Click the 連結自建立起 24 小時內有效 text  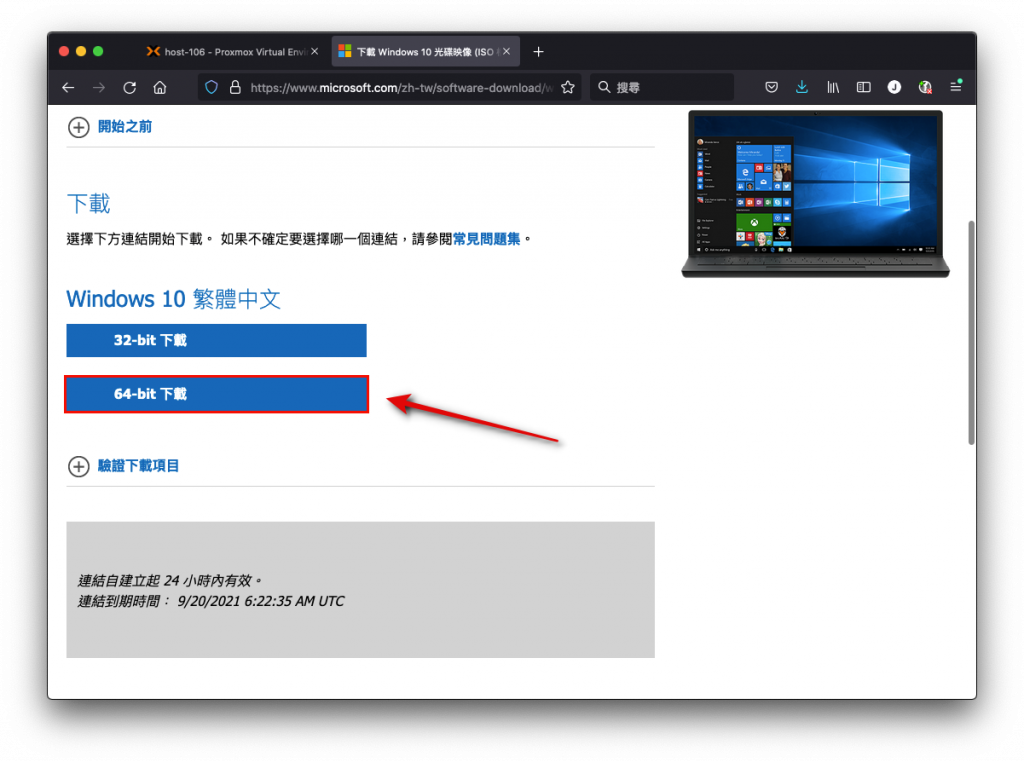170,580
